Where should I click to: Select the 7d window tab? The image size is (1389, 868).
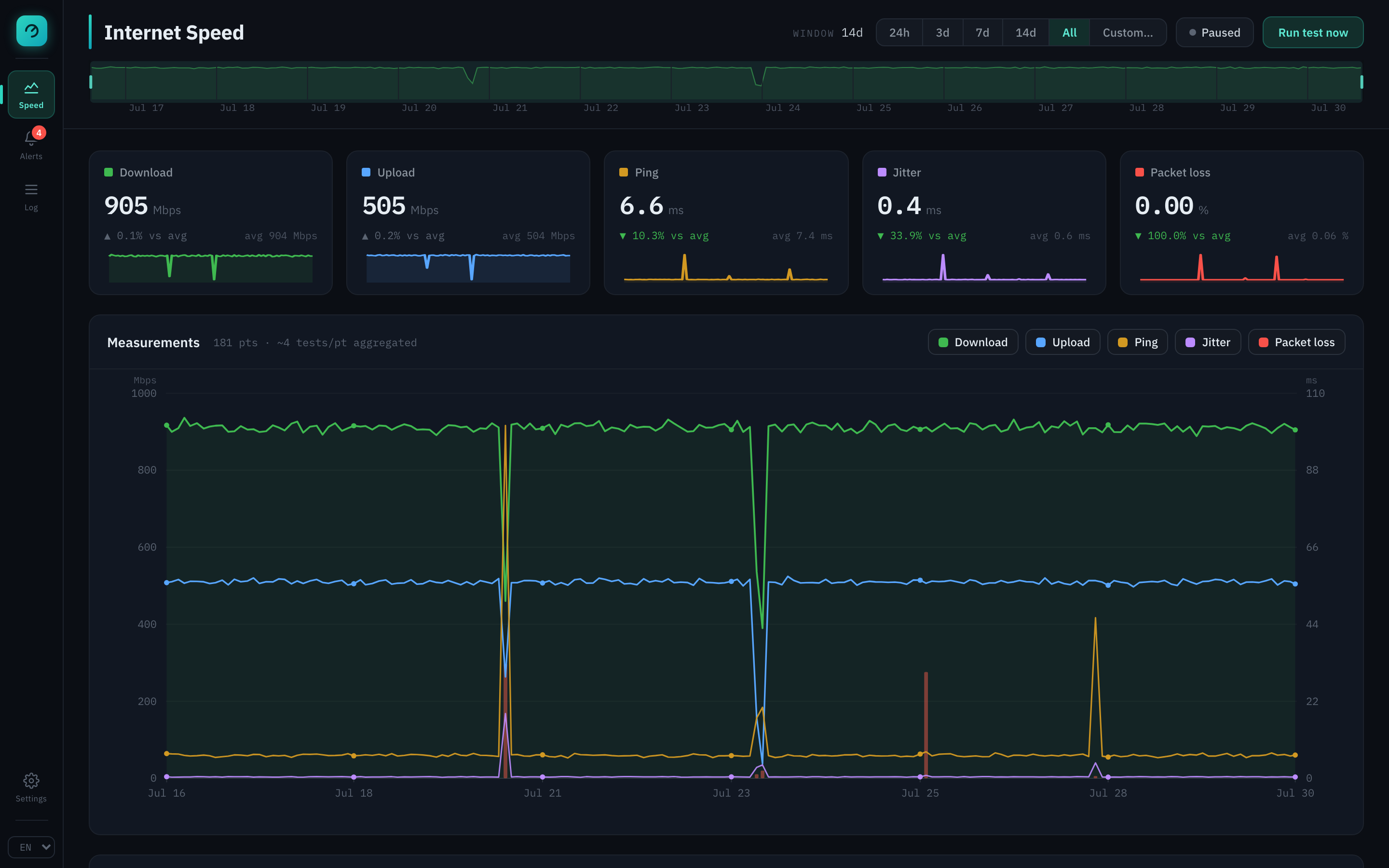(982, 33)
